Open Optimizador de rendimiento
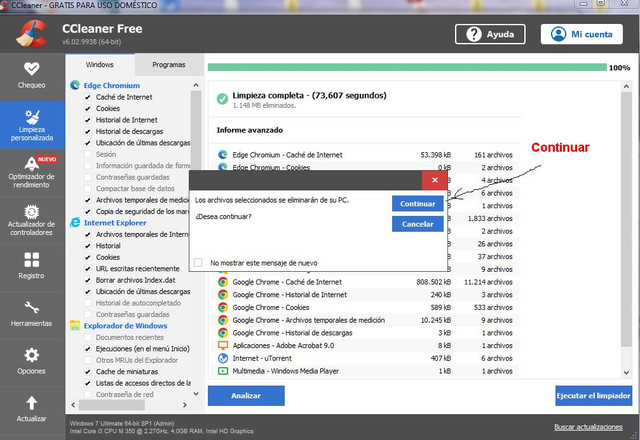 (31, 172)
